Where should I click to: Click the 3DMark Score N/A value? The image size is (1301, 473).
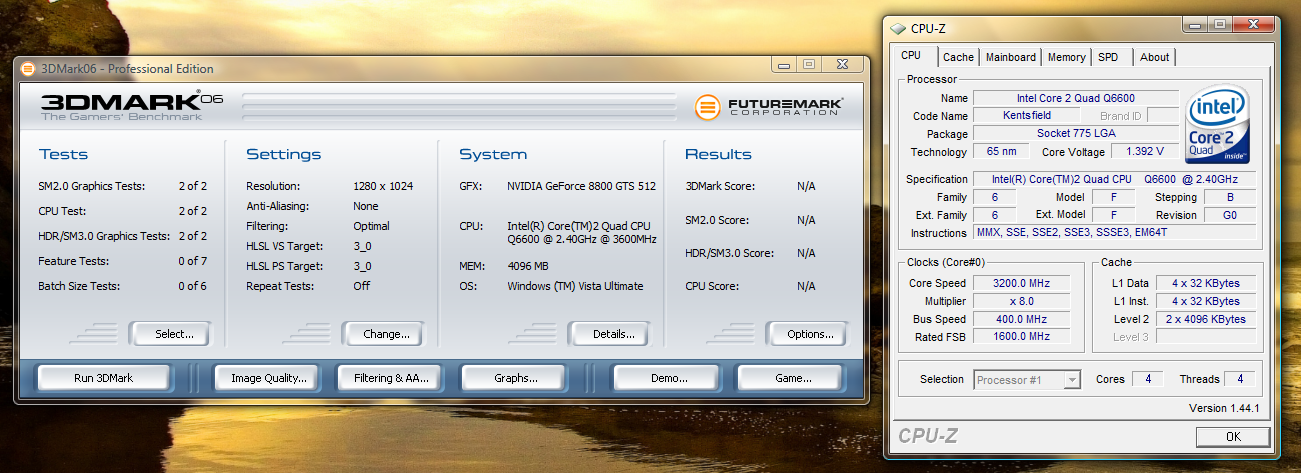[808, 186]
